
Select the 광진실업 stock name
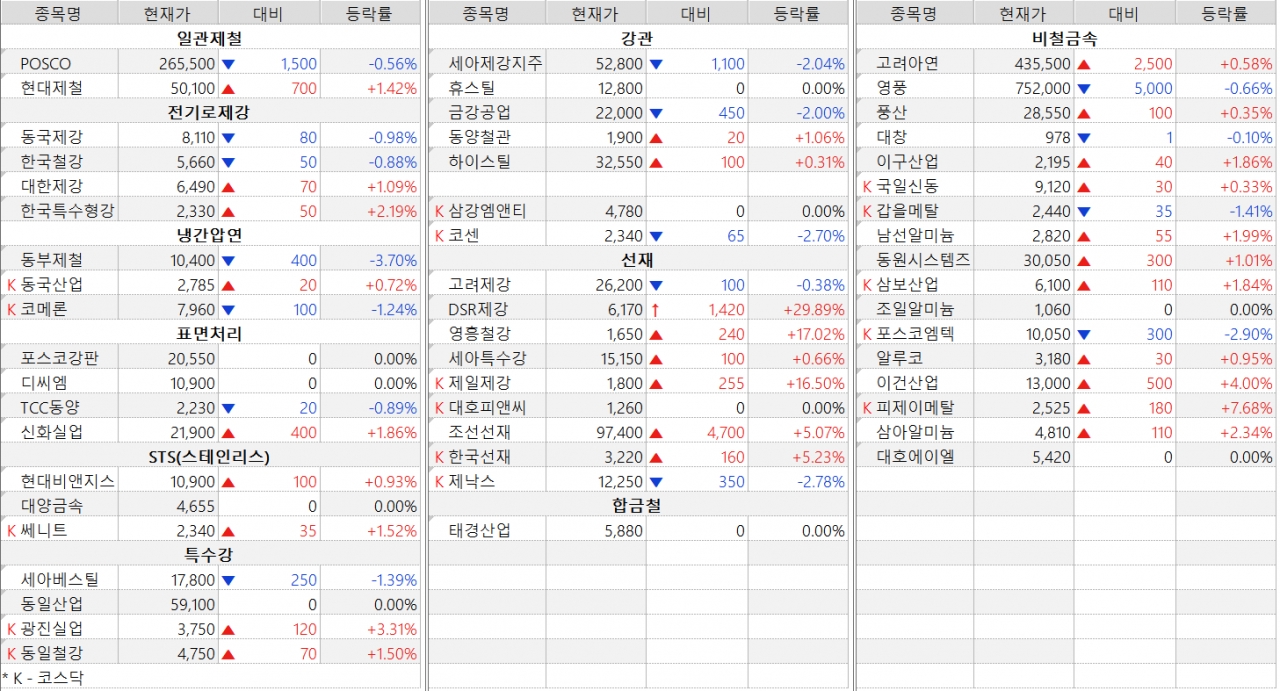coord(52,629)
